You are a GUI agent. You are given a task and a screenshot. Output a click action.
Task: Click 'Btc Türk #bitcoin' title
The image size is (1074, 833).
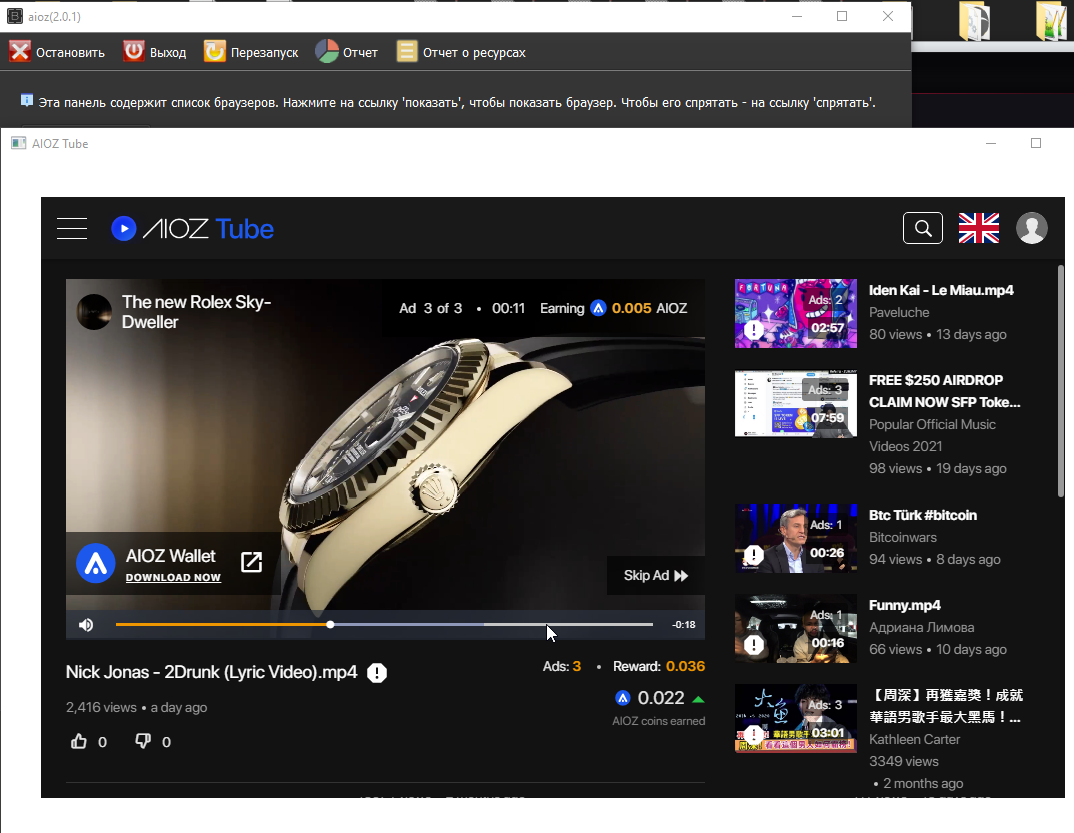[x=923, y=515]
